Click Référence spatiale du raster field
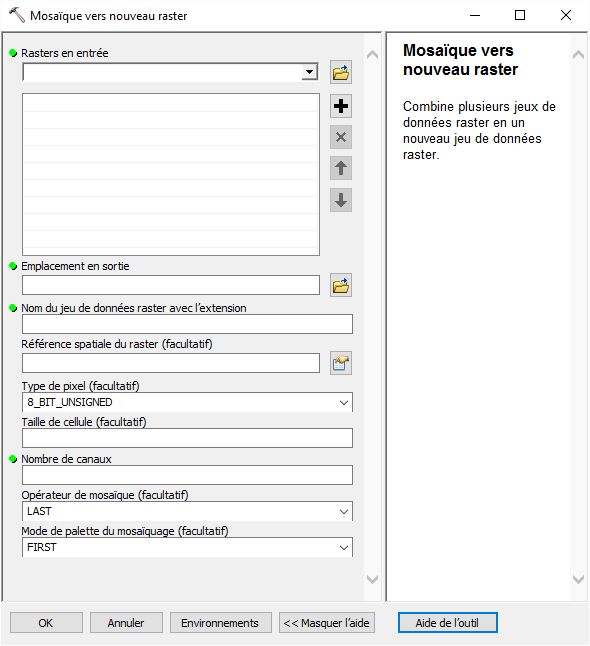 click(x=171, y=363)
